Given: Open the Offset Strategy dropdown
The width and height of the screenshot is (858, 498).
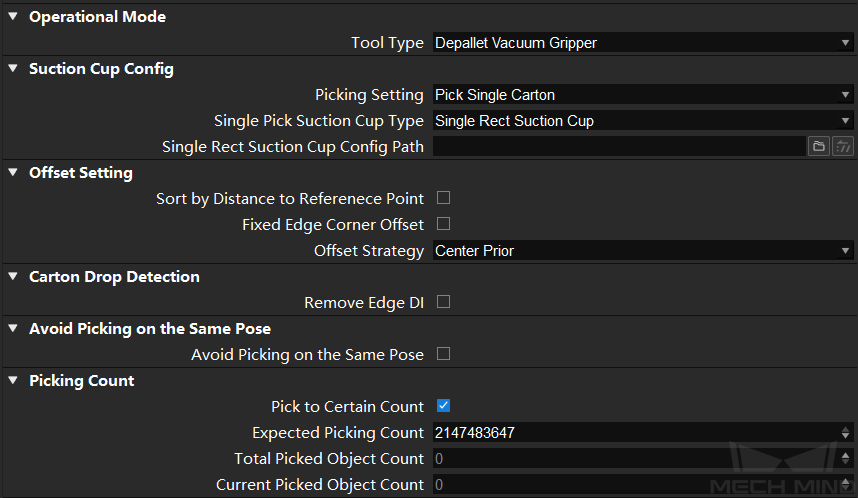Looking at the screenshot, I should pos(643,251).
